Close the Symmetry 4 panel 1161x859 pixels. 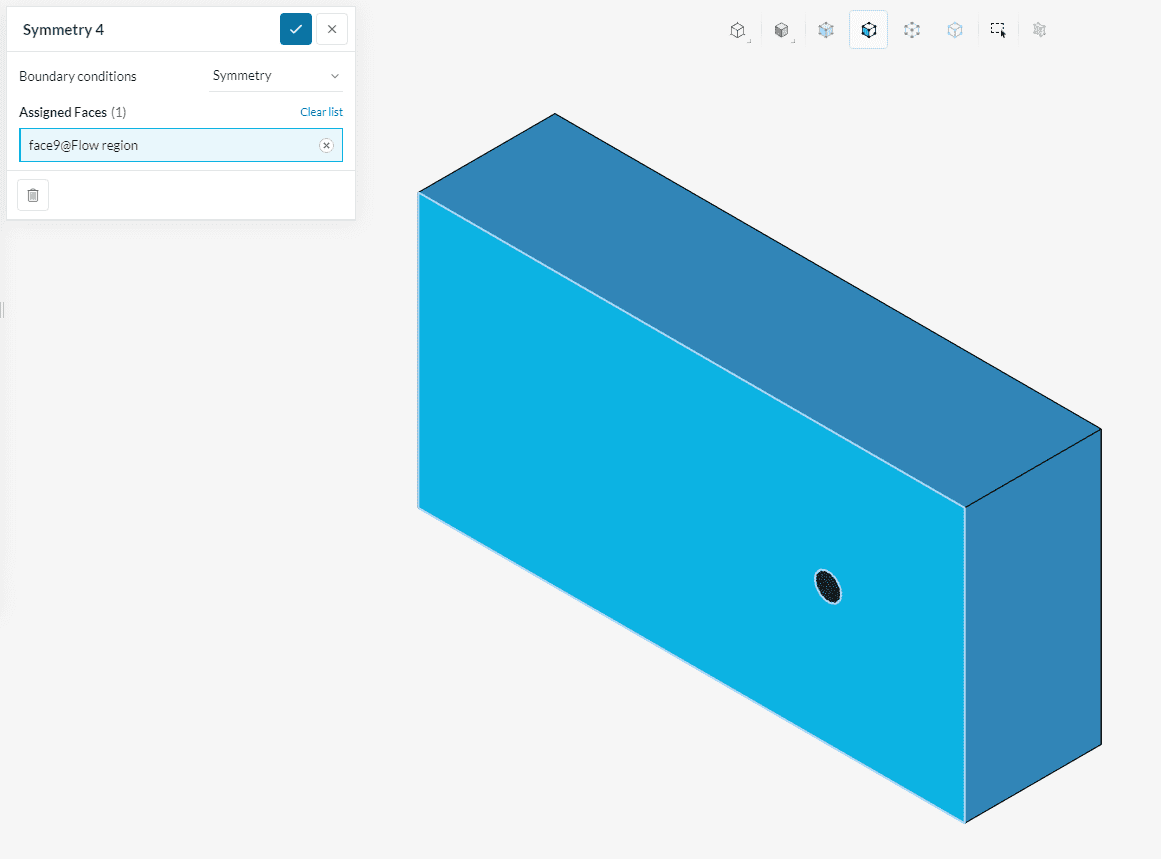pyautogui.click(x=332, y=29)
